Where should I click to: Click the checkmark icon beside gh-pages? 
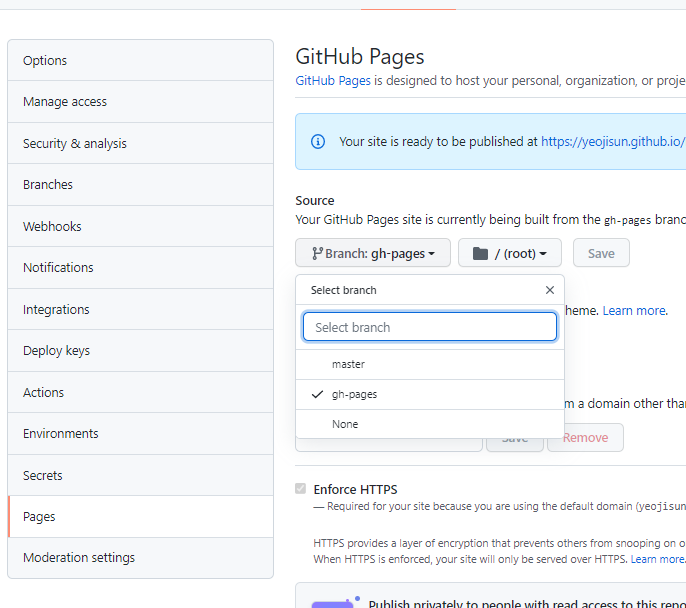click(317, 394)
